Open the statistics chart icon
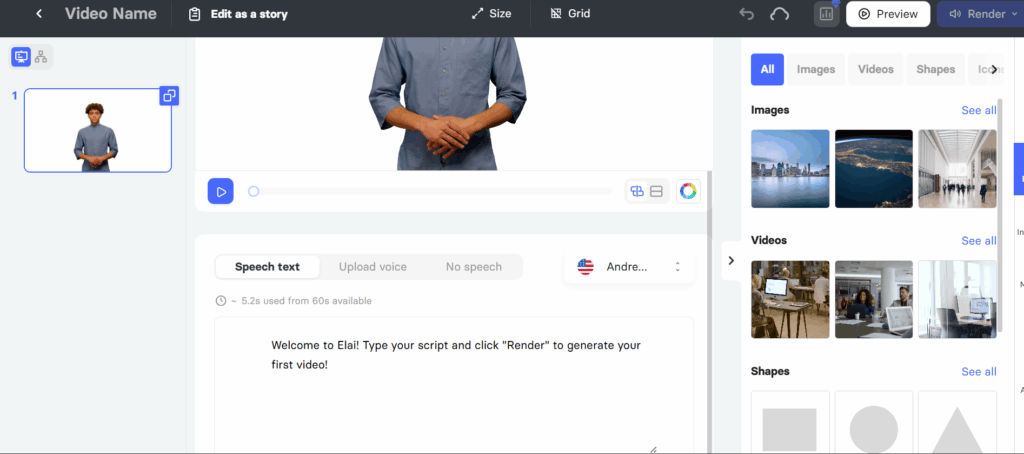The width and height of the screenshot is (1024, 454). click(826, 14)
